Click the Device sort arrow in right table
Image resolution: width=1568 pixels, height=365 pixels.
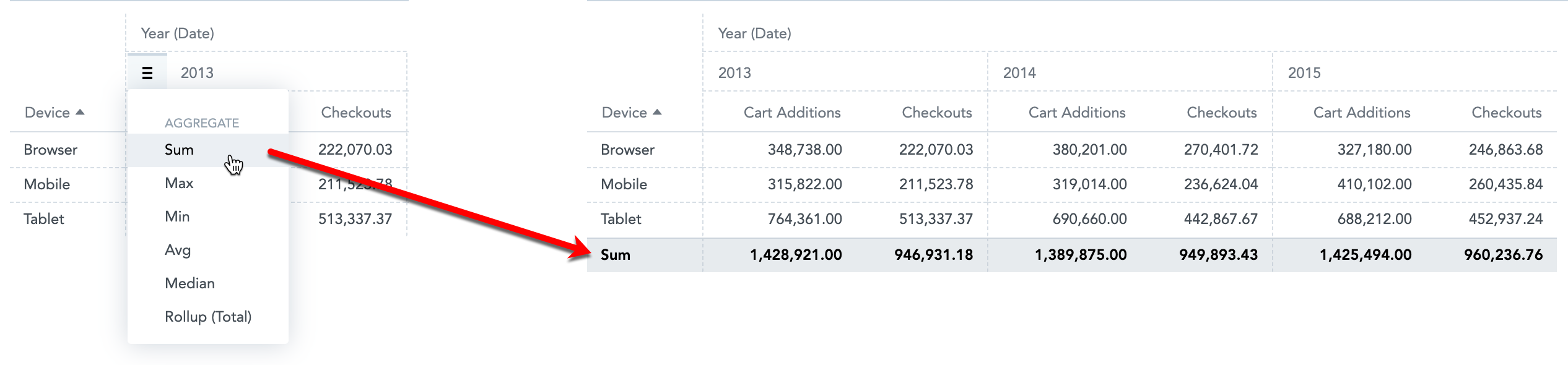657,112
